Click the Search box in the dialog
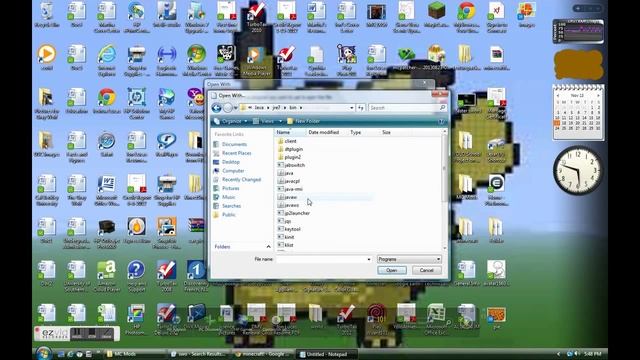Image resolution: width=640 pixels, height=360 pixels. pos(407,108)
